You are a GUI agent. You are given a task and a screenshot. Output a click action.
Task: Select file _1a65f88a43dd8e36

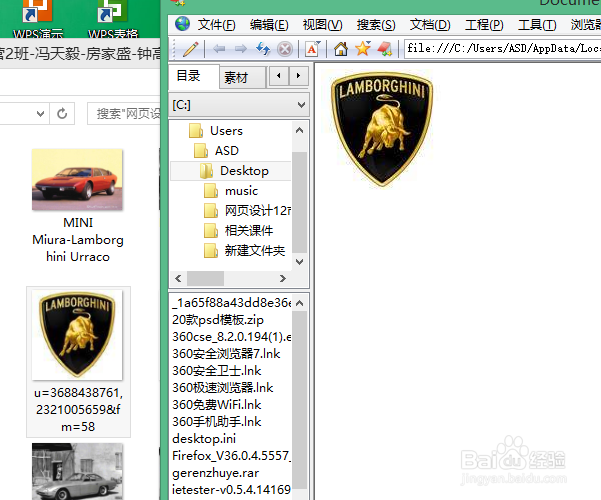[231, 303]
